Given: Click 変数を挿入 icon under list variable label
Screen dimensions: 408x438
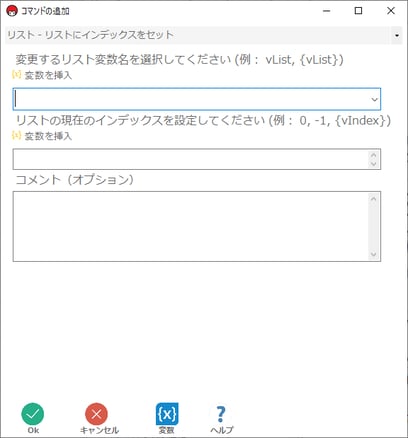Looking at the screenshot, I should tap(16, 75).
